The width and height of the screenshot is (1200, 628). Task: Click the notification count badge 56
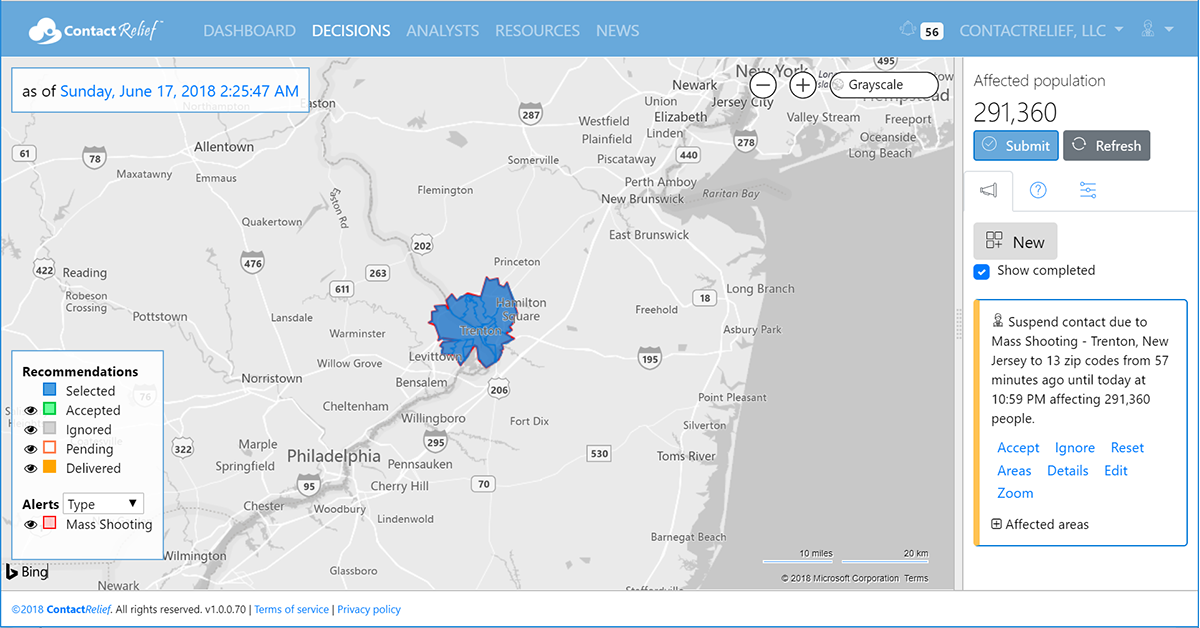coord(932,31)
